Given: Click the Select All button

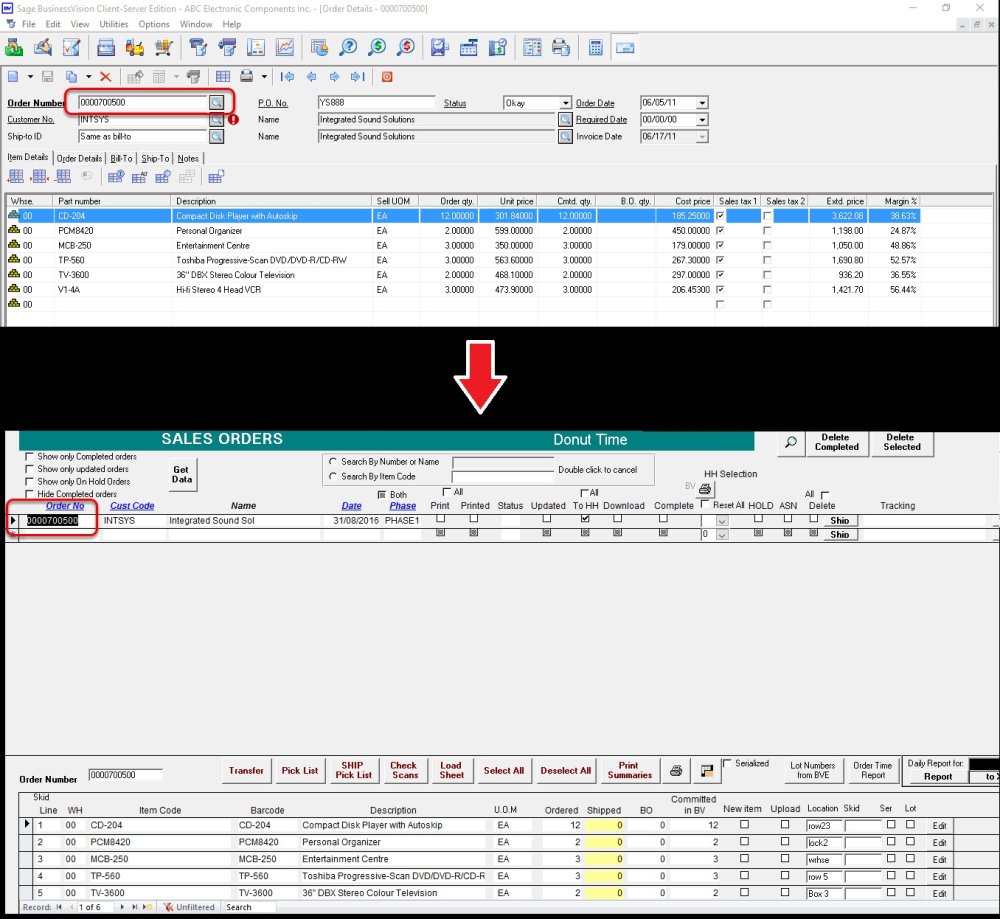Looking at the screenshot, I should (x=503, y=770).
